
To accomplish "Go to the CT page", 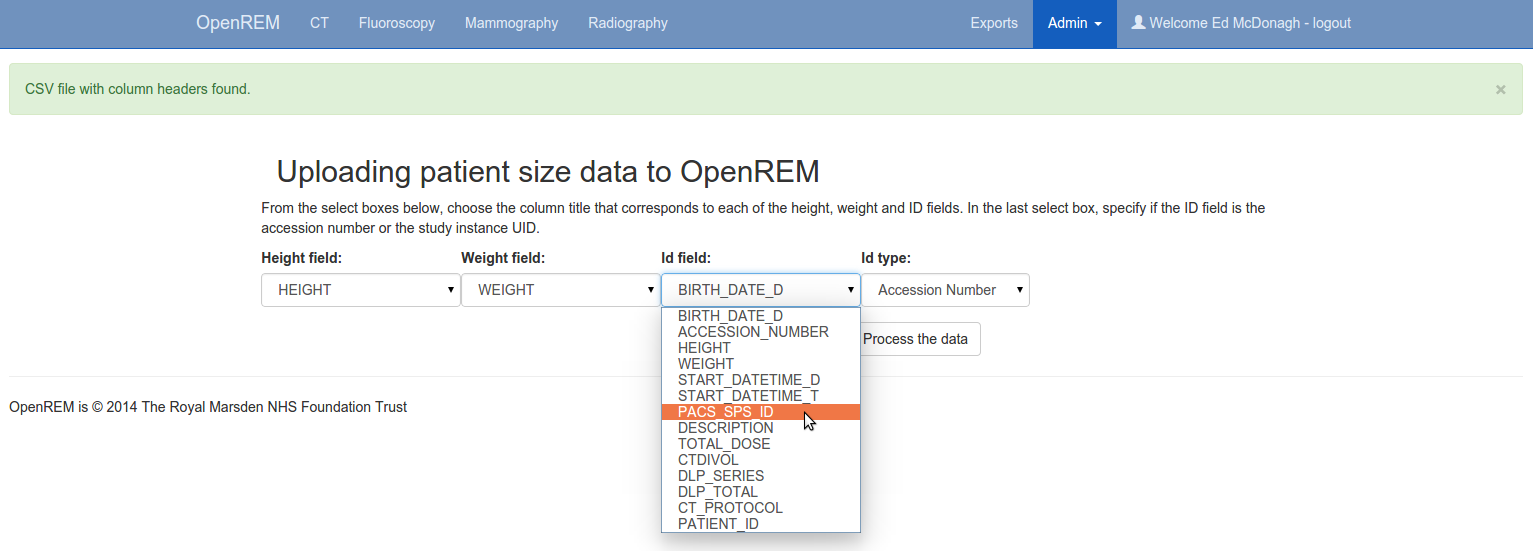I will click(319, 23).
